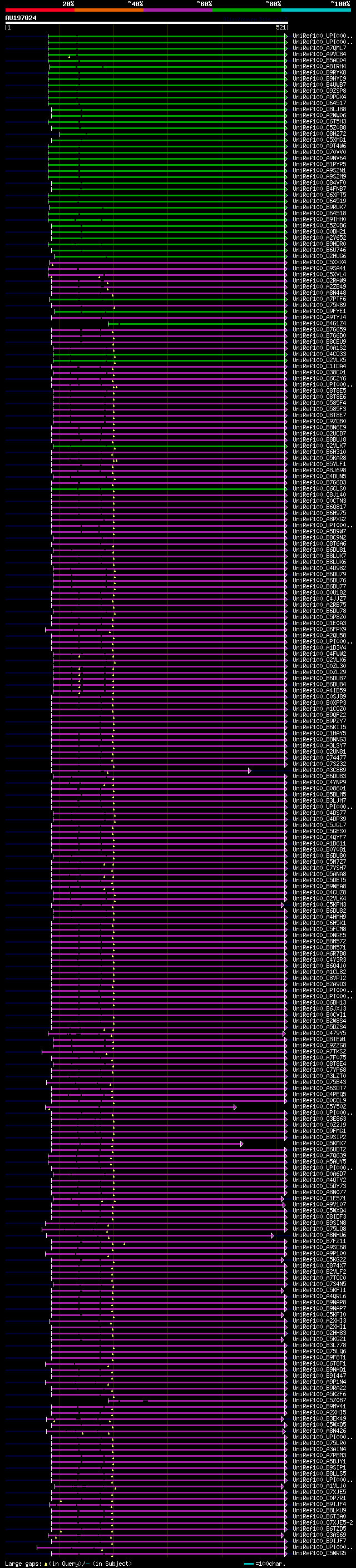Viewport: 356px width, 1568px height.
Task: Click the UniRef100_Q84VF0 label
Action: pos(319,182)
